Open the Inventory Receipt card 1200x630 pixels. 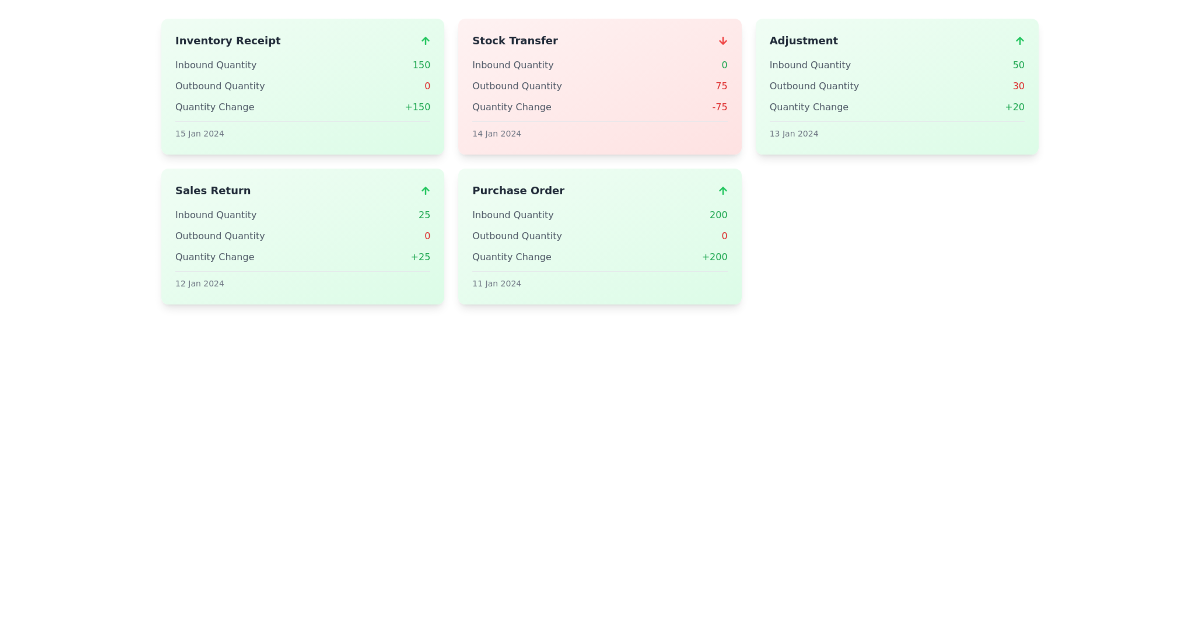228,41
